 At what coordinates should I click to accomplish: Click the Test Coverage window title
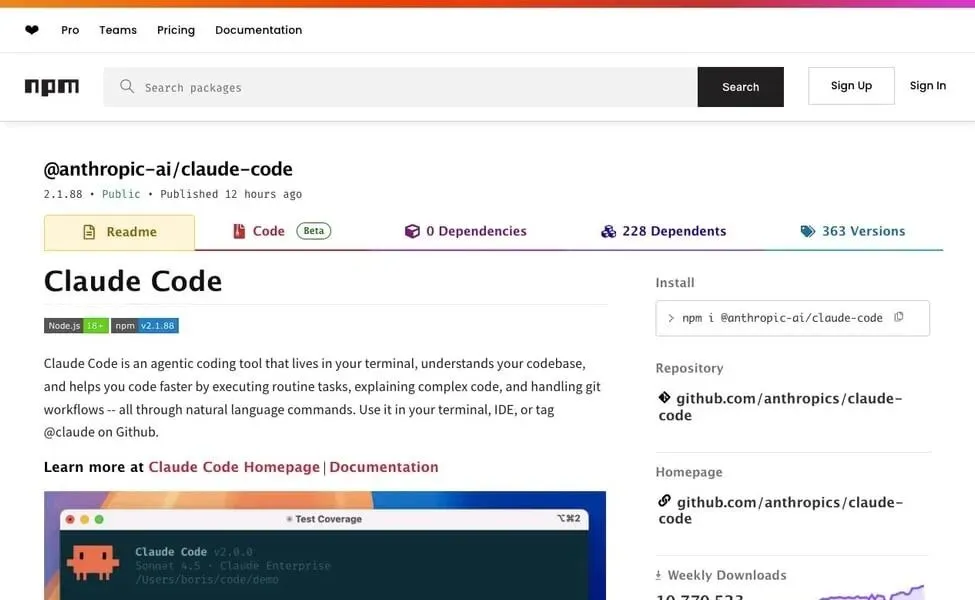[328, 519]
